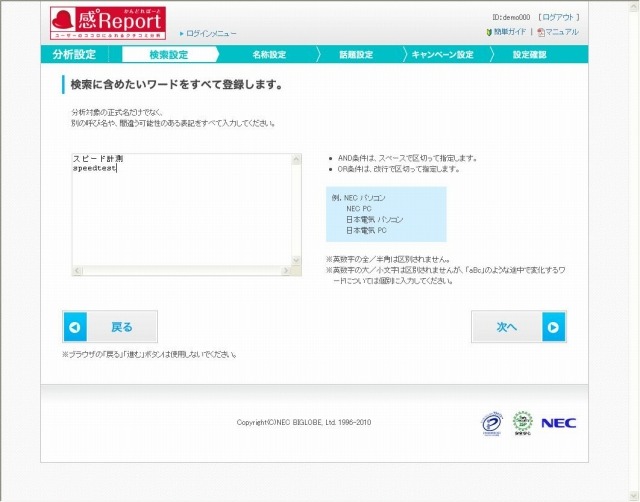640x502 pixels.
Task: Select the キャンペーン設定 step tab
Action: pyautogui.click(x=442, y=54)
